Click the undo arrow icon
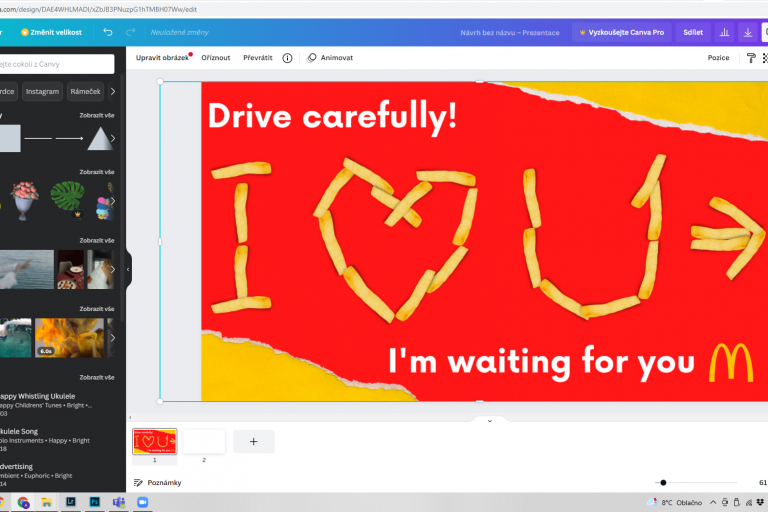The image size is (768, 512). [x=108, y=32]
